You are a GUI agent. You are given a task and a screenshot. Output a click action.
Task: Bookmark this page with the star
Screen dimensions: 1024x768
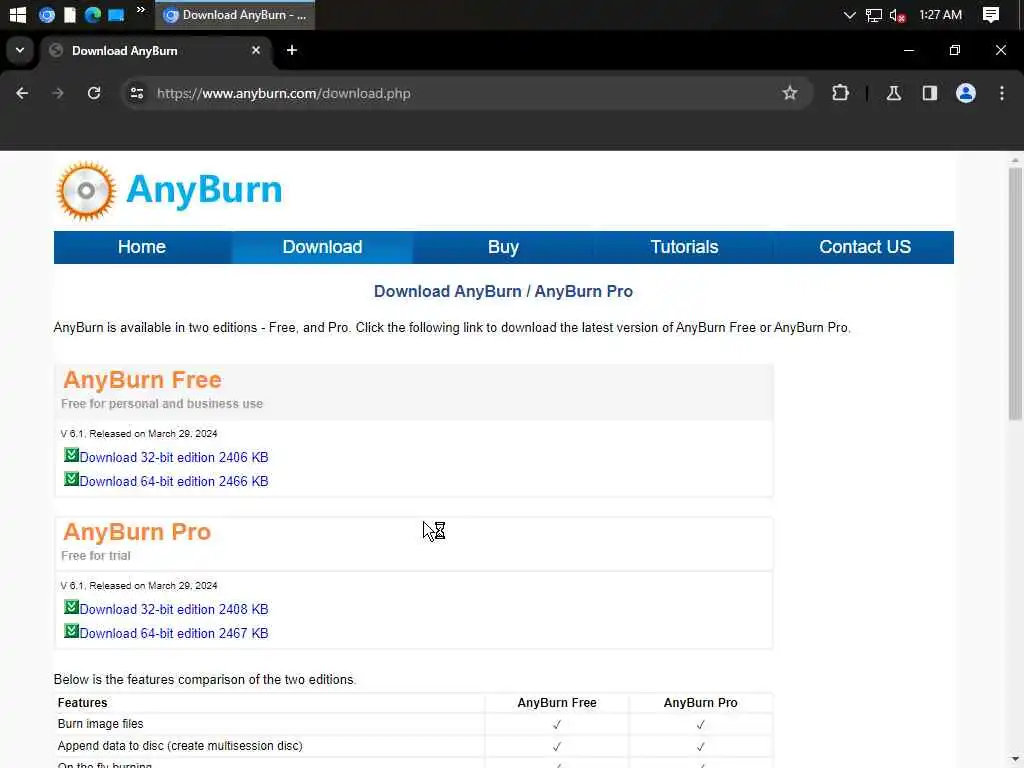(790, 93)
